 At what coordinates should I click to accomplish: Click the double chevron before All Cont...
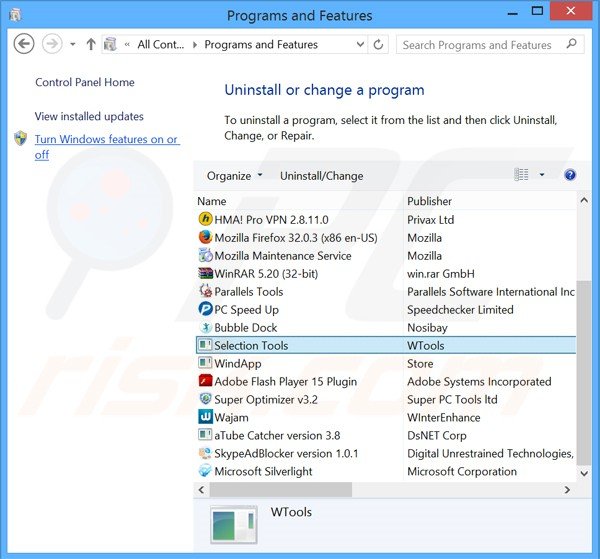click(127, 45)
